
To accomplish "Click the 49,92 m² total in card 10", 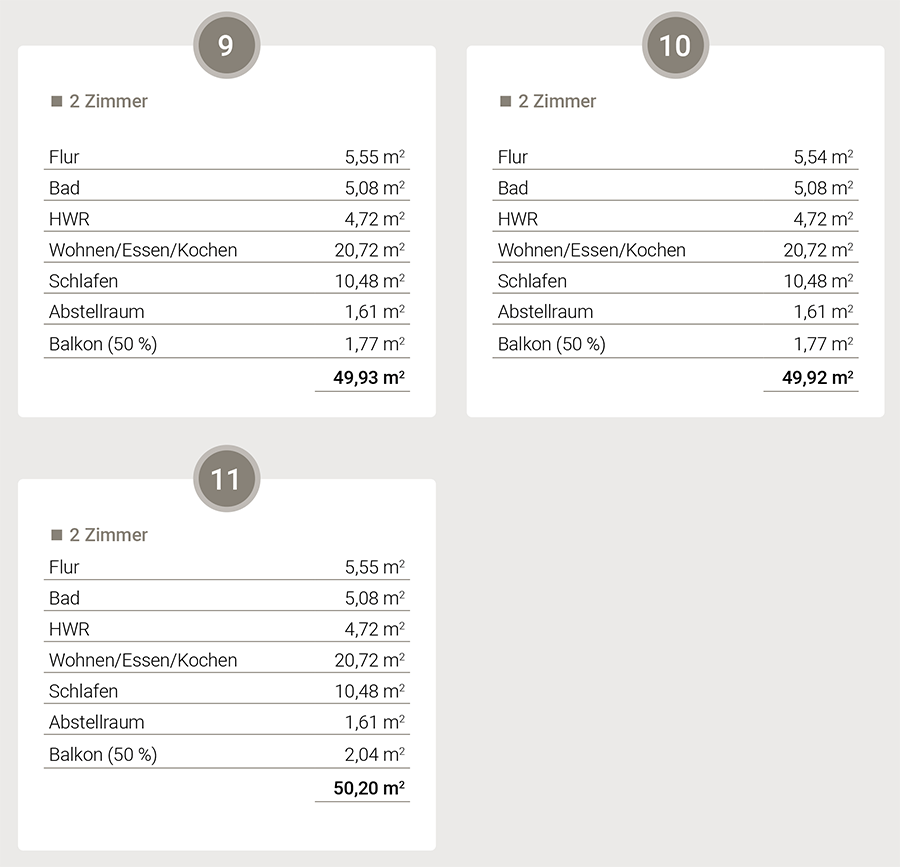I will click(x=818, y=377).
